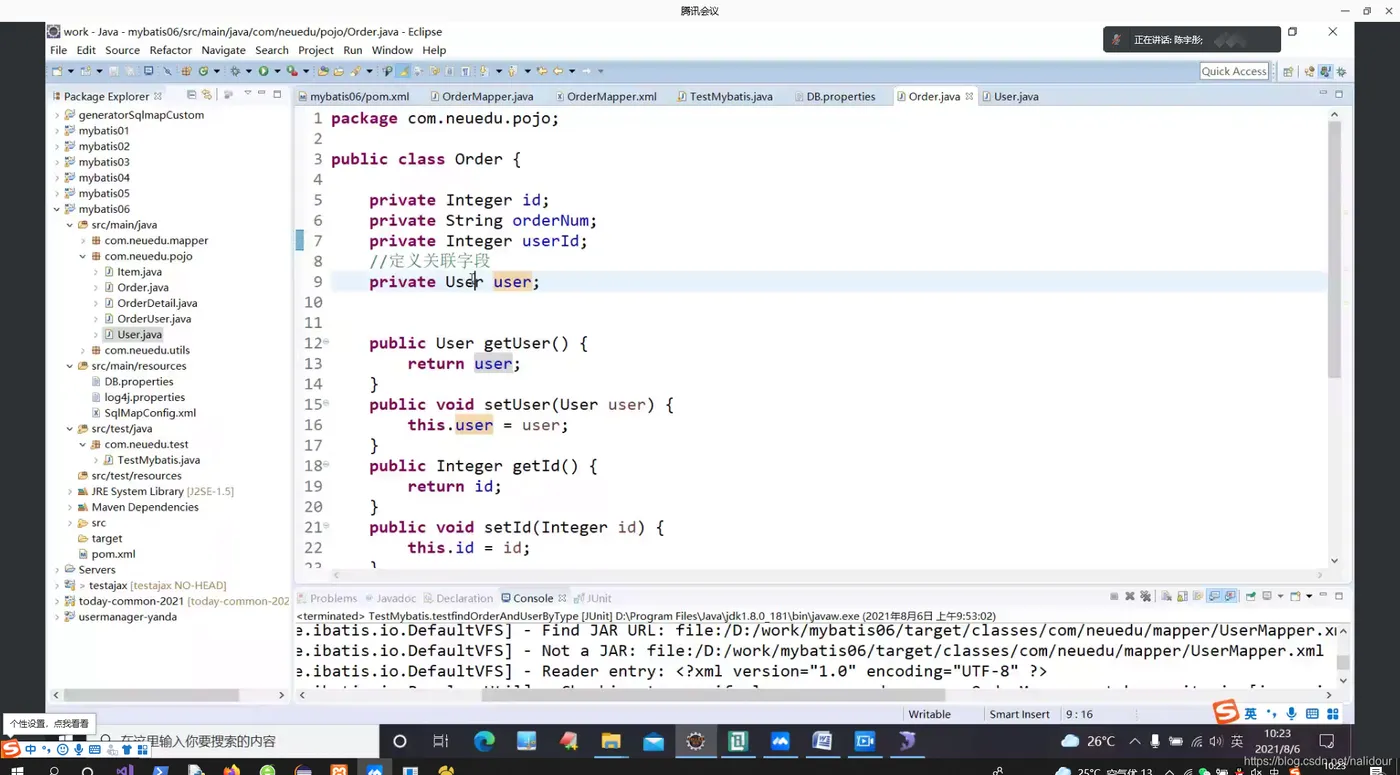The image size is (1400, 775).
Task: Open Microsoft Edge from taskbar
Action: 484,741
